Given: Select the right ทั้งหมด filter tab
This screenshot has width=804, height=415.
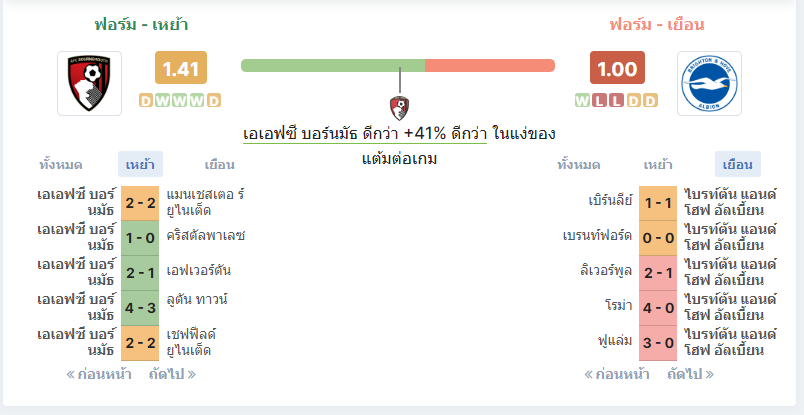Looking at the screenshot, I should [579, 165].
